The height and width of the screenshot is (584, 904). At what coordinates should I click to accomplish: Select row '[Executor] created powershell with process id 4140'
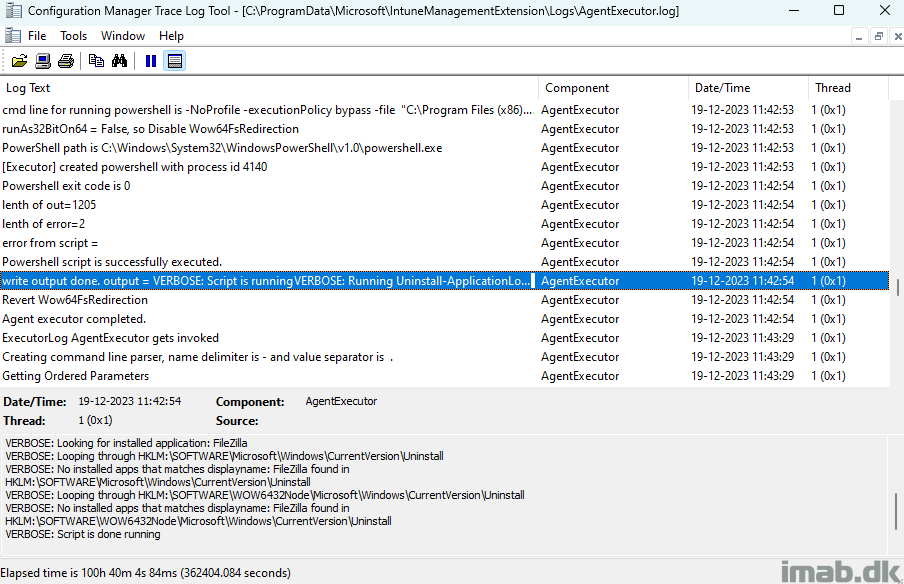click(x=444, y=167)
